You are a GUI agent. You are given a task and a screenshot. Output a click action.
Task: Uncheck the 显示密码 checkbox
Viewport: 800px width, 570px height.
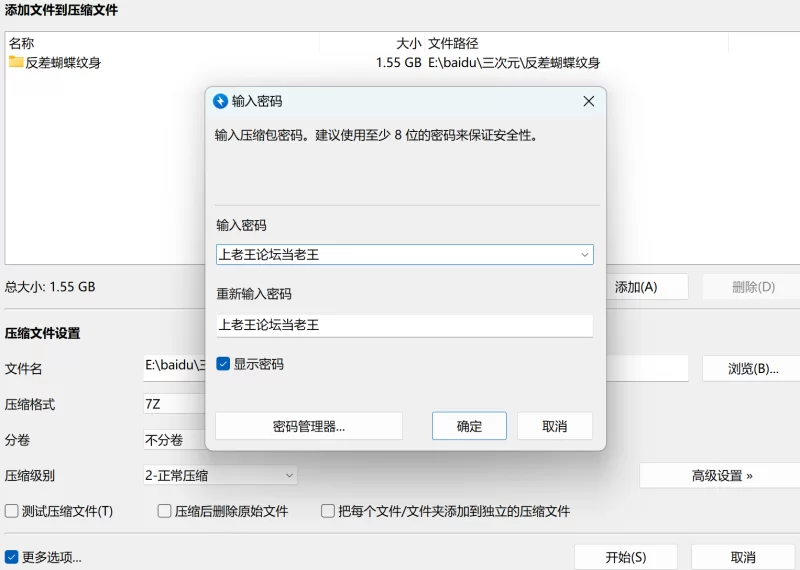tap(223, 364)
